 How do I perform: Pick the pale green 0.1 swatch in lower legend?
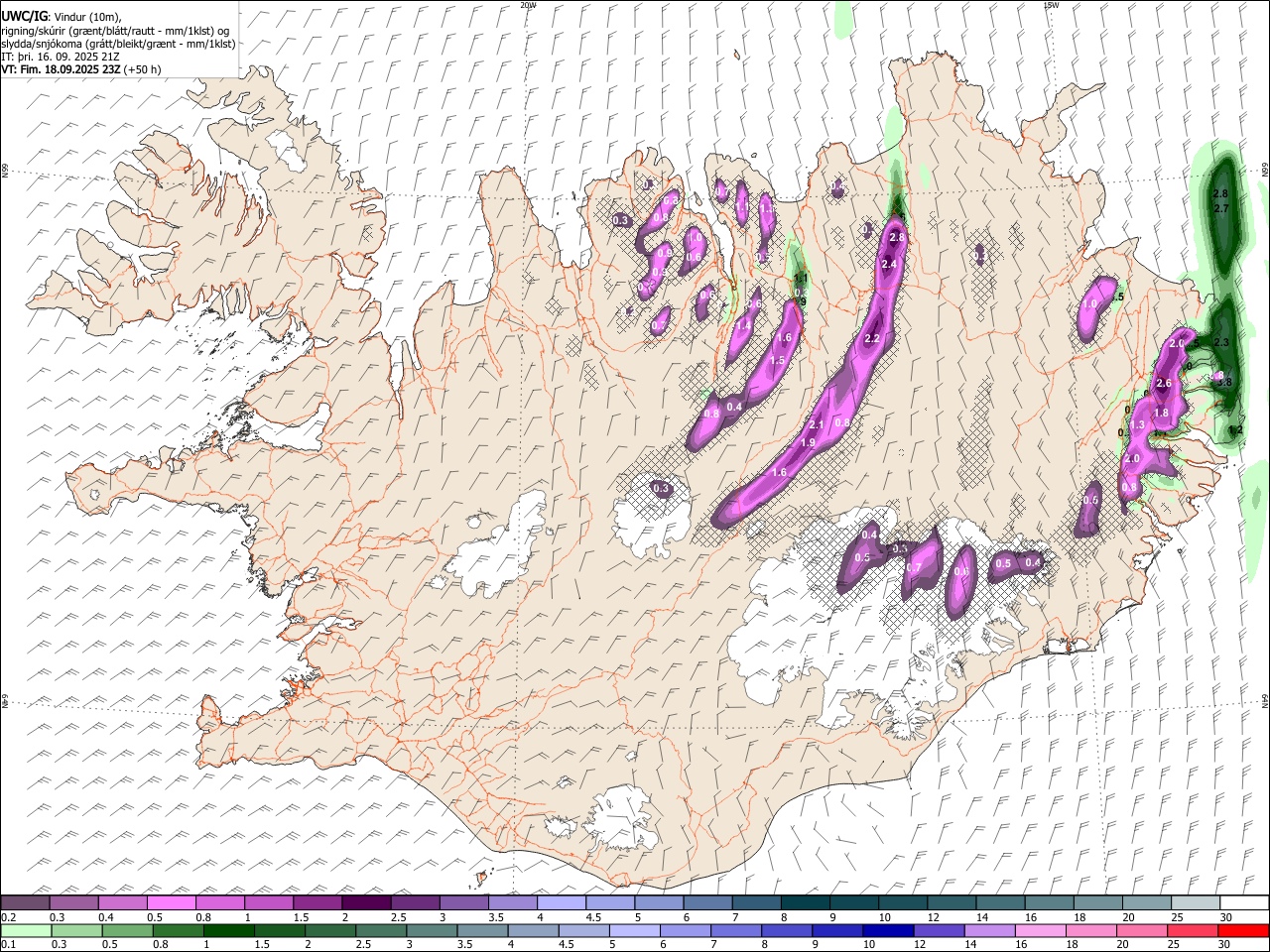(x=26, y=930)
